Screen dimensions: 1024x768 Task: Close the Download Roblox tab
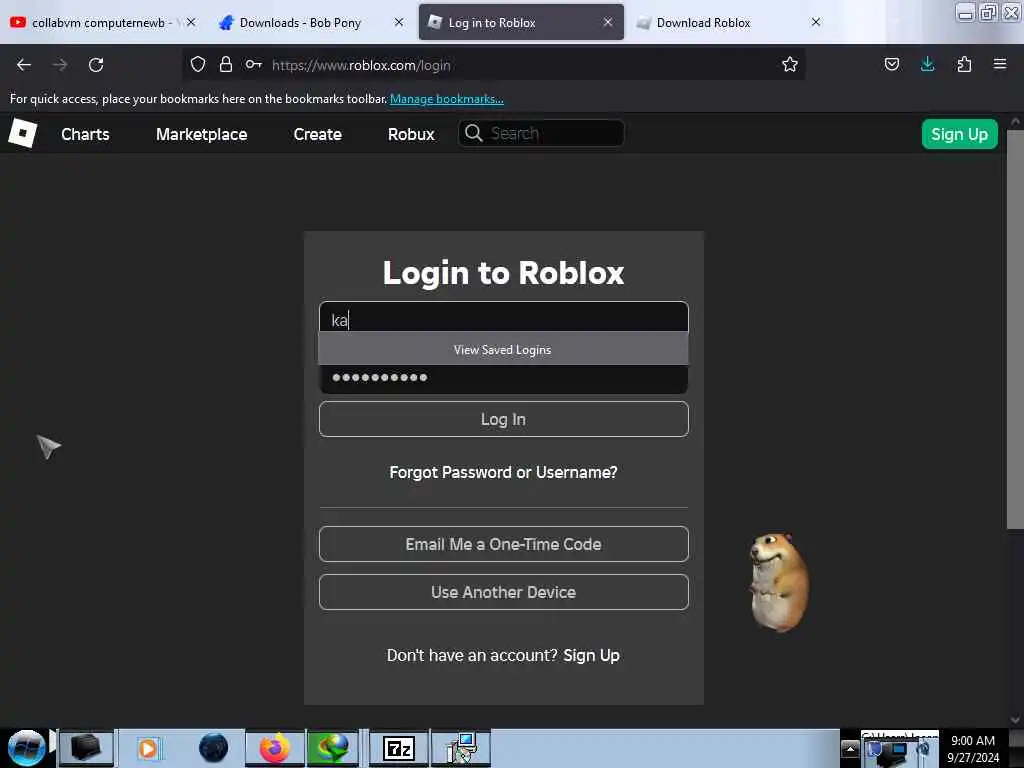(x=816, y=22)
